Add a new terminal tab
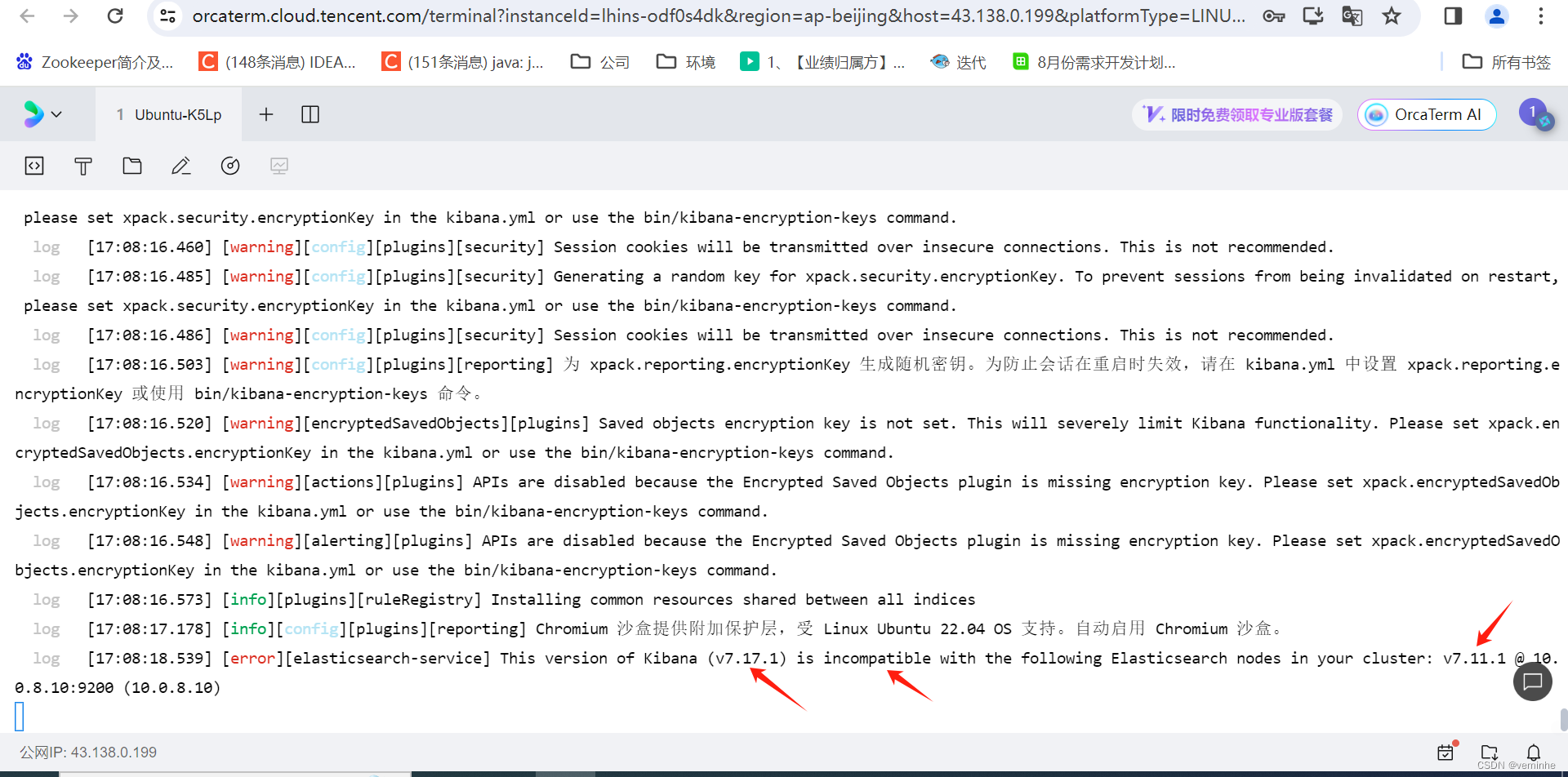Image resolution: width=1568 pixels, height=777 pixels. point(266,114)
